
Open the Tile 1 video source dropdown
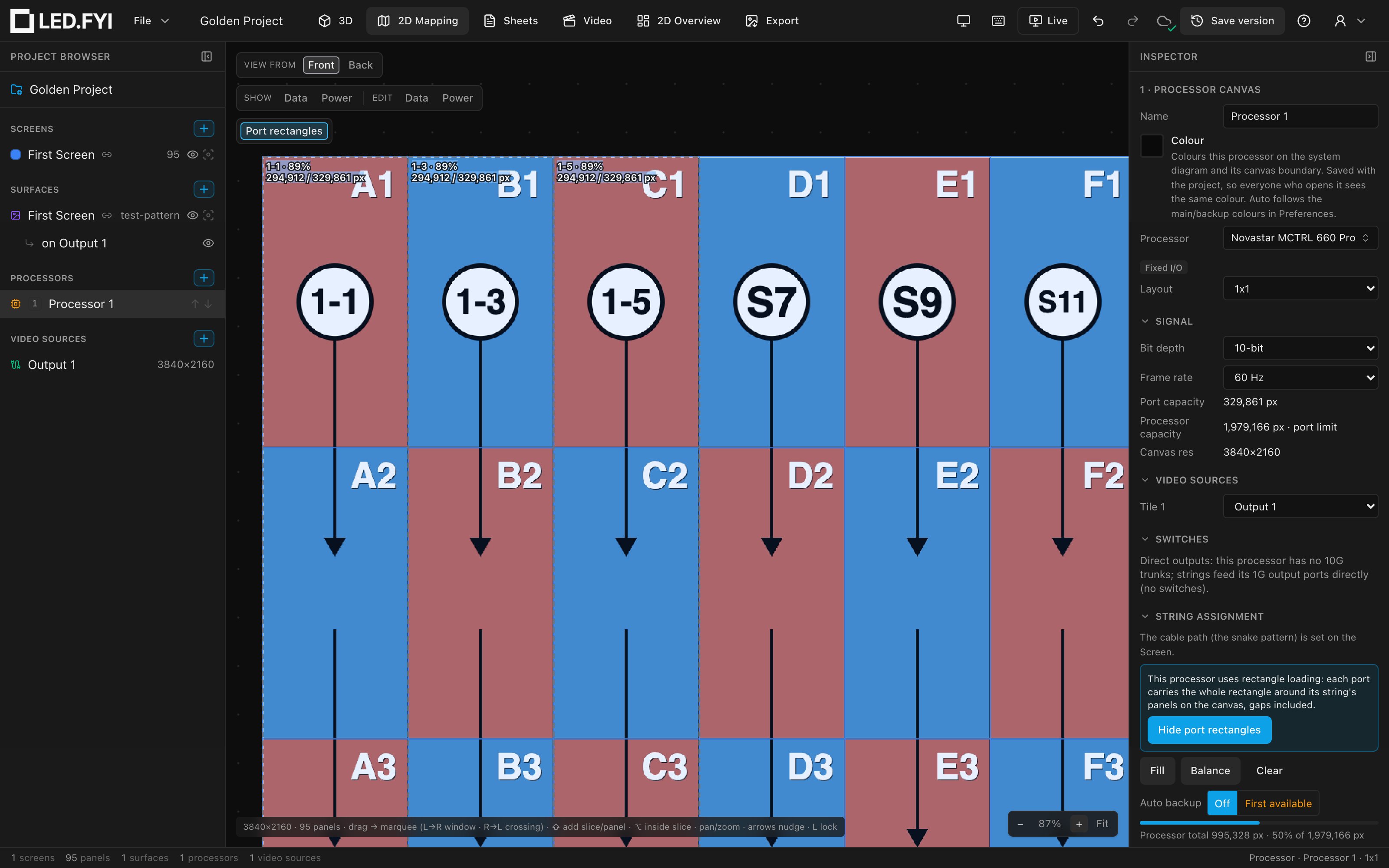[x=1300, y=506]
